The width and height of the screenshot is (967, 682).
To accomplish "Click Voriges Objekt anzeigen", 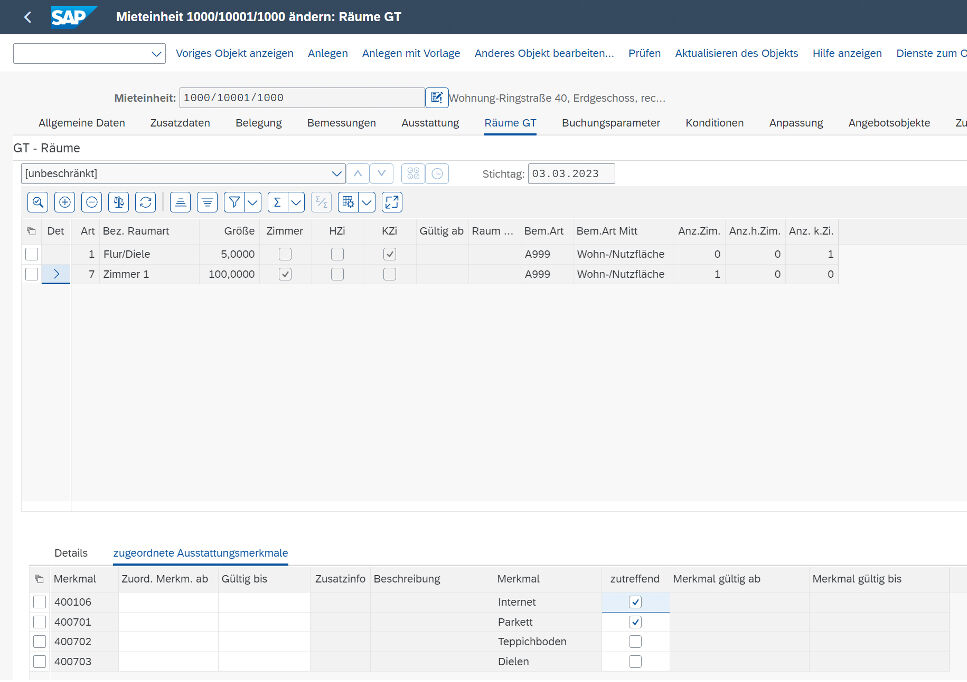I will [235, 53].
